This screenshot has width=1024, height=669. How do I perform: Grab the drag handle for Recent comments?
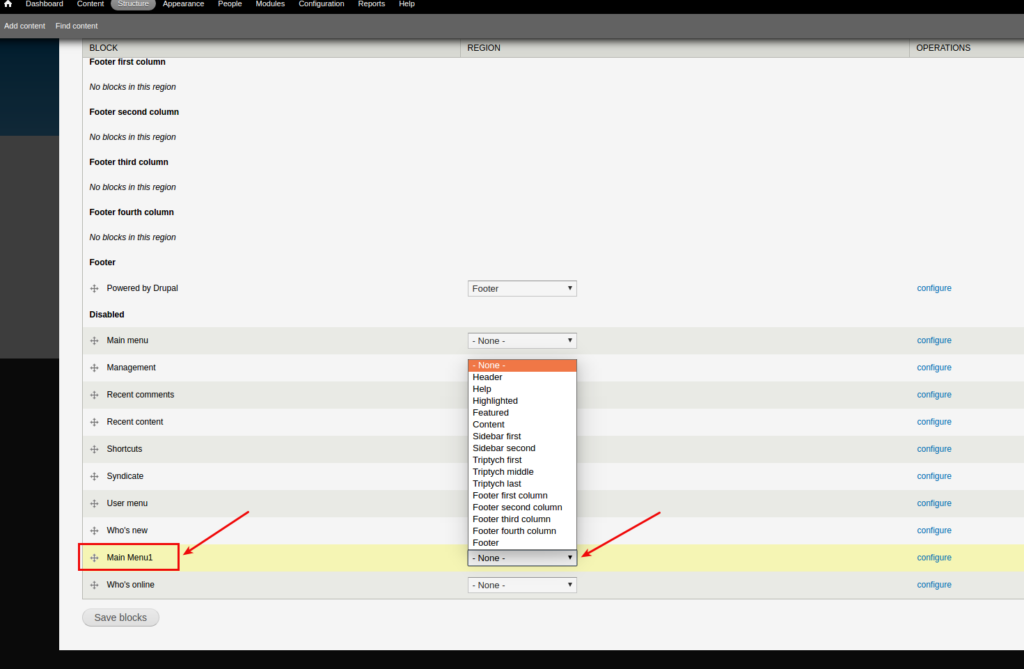tap(95, 395)
